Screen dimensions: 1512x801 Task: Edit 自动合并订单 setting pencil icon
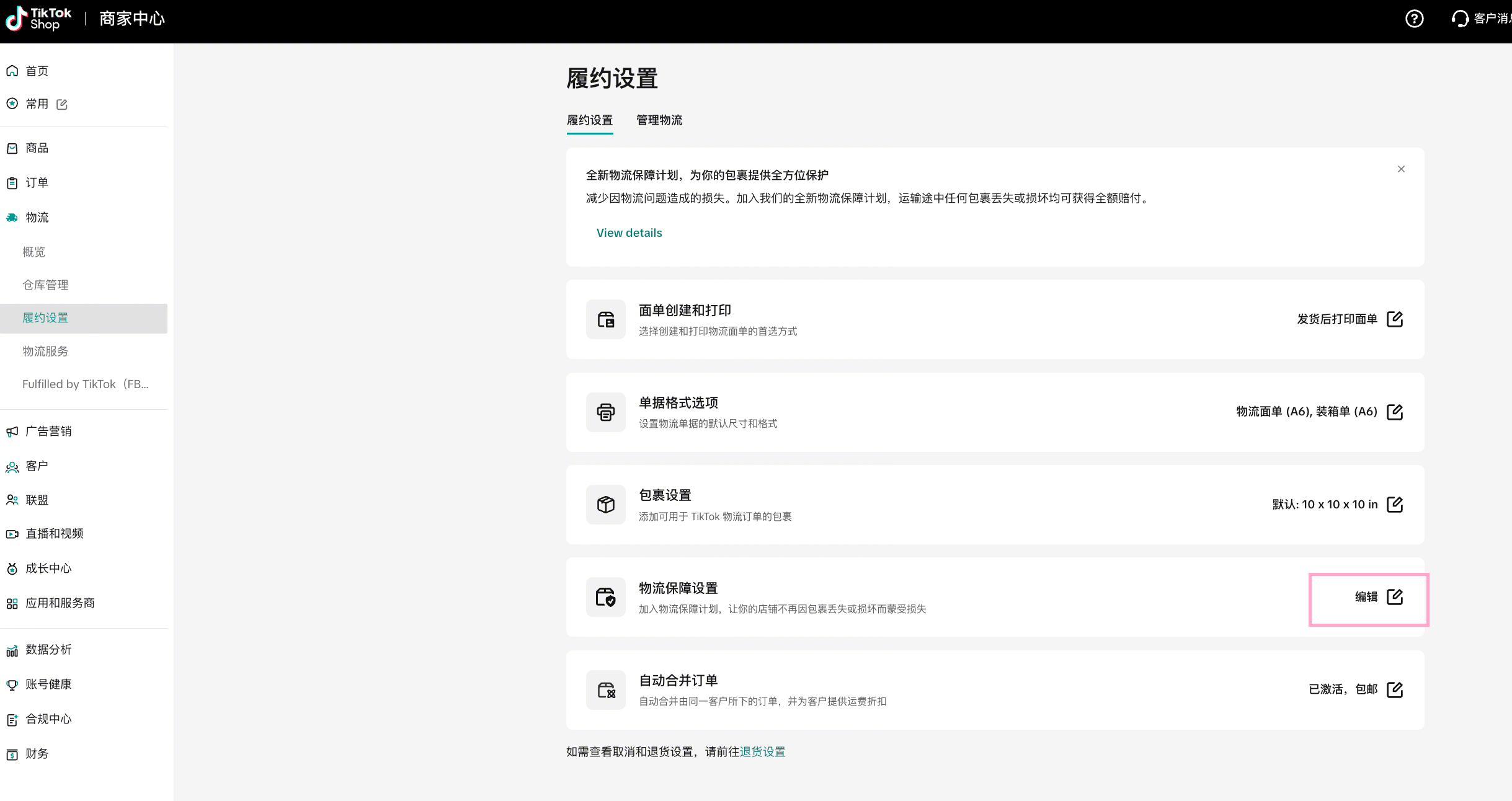tap(1394, 689)
